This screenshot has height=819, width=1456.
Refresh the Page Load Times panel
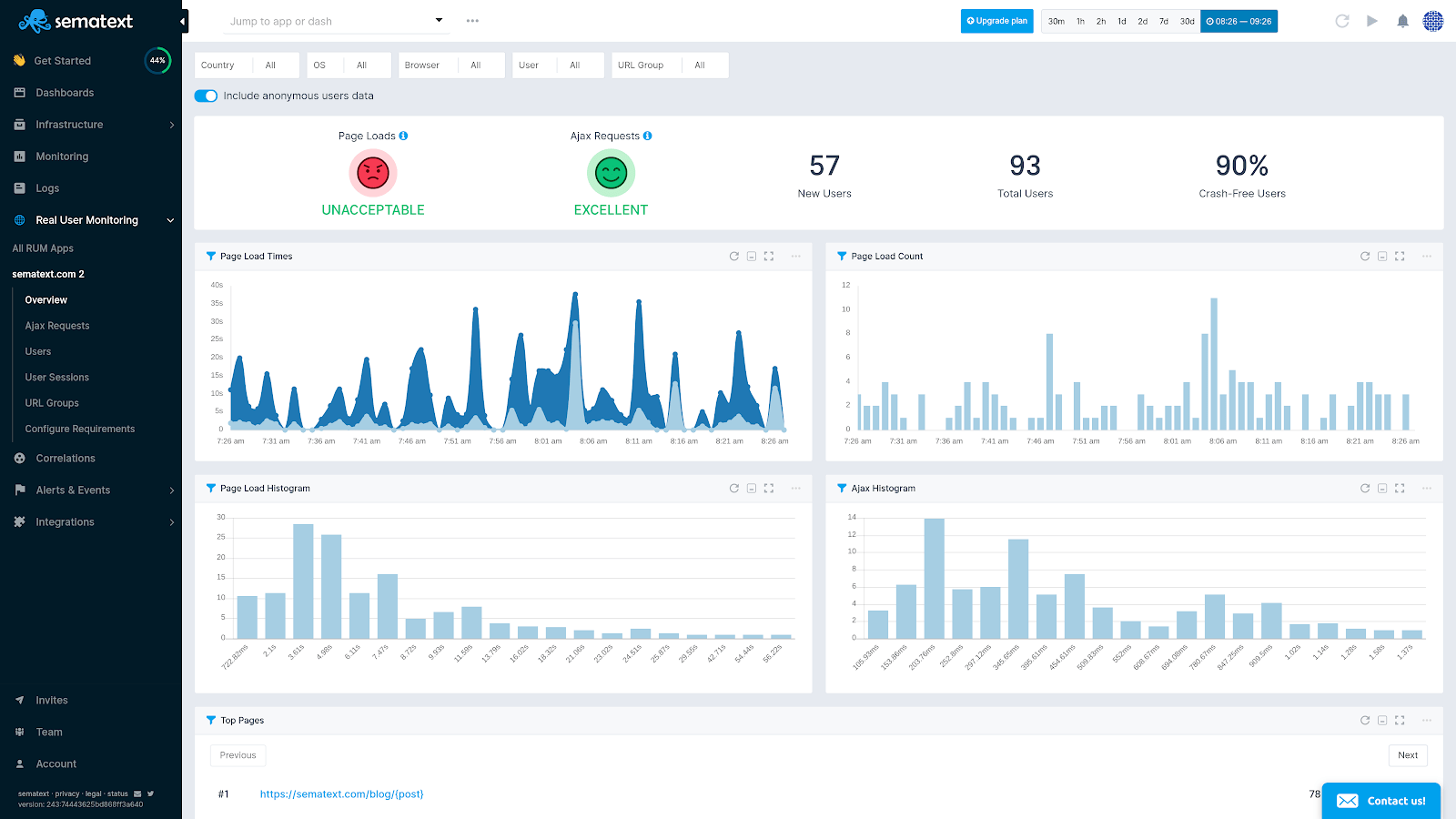[733, 257]
